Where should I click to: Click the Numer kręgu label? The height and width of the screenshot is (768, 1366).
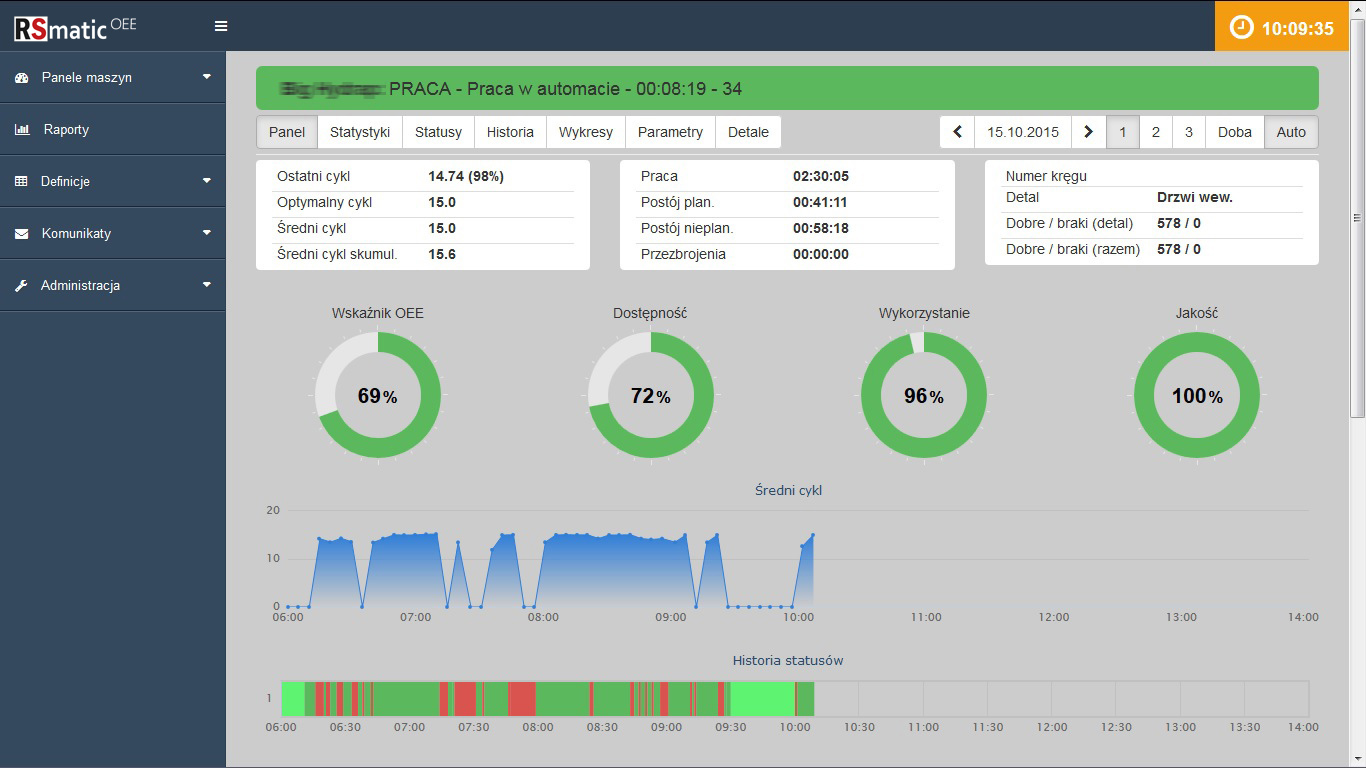1046,176
